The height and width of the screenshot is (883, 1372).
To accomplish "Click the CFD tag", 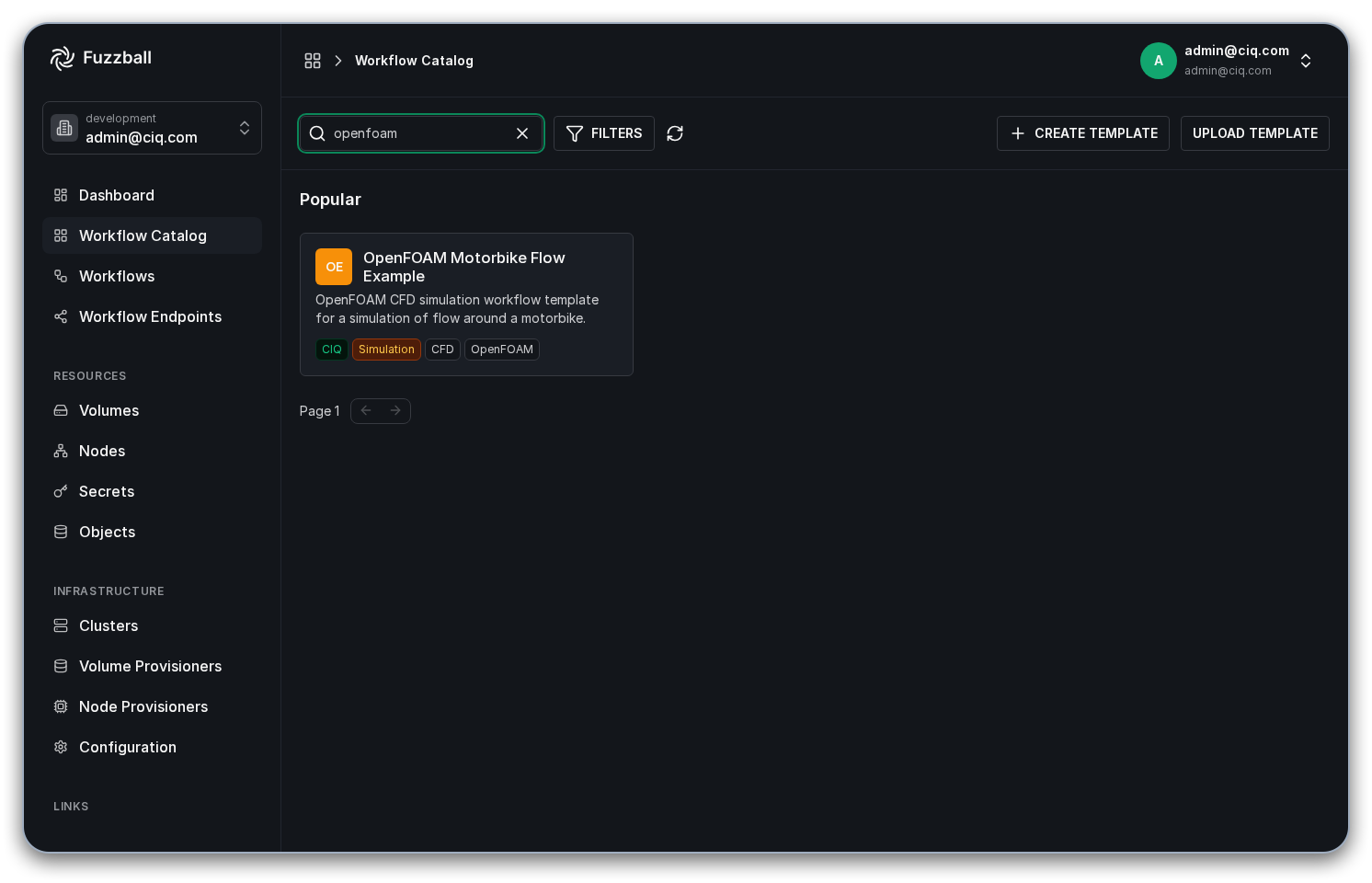I will (x=442, y=350).
